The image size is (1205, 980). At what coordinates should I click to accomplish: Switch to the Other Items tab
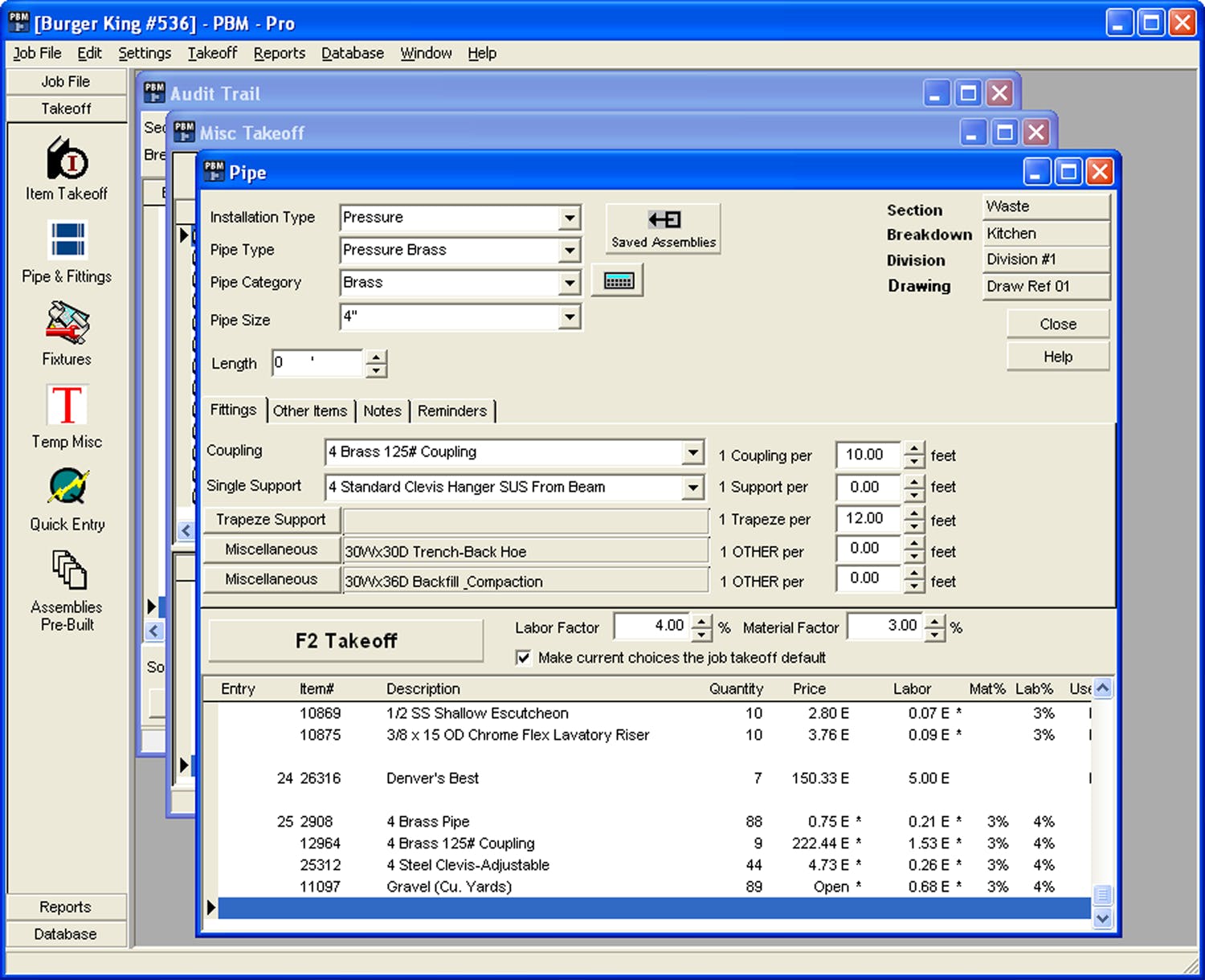pos(310,410)
